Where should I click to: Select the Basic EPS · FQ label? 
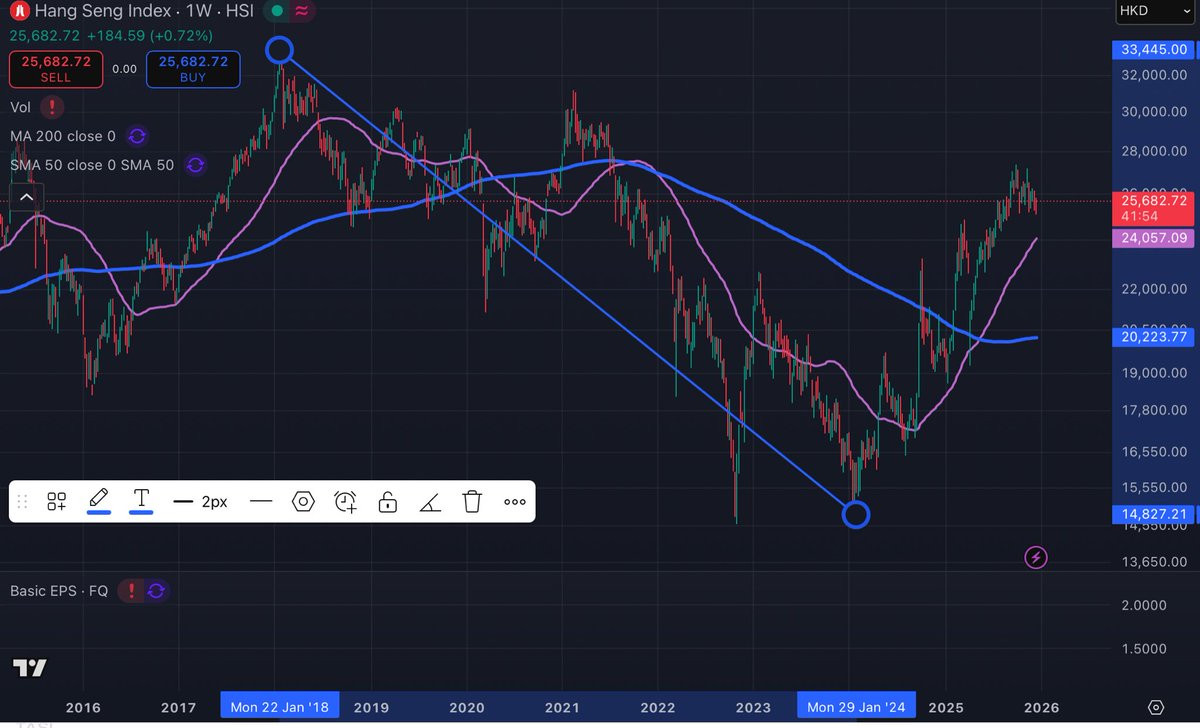(x=59, y=591)
